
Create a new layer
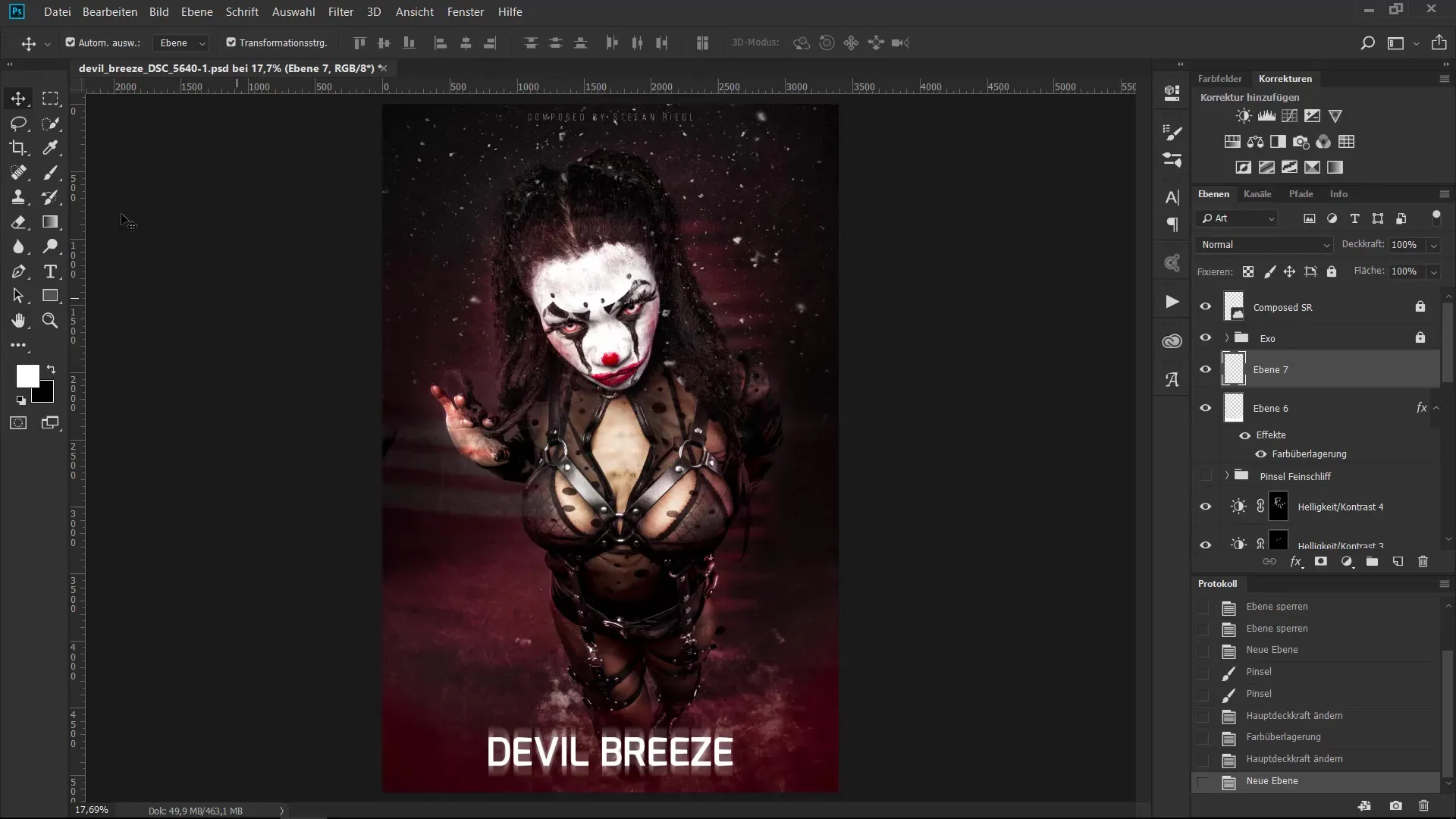[x=1398, y=562]
